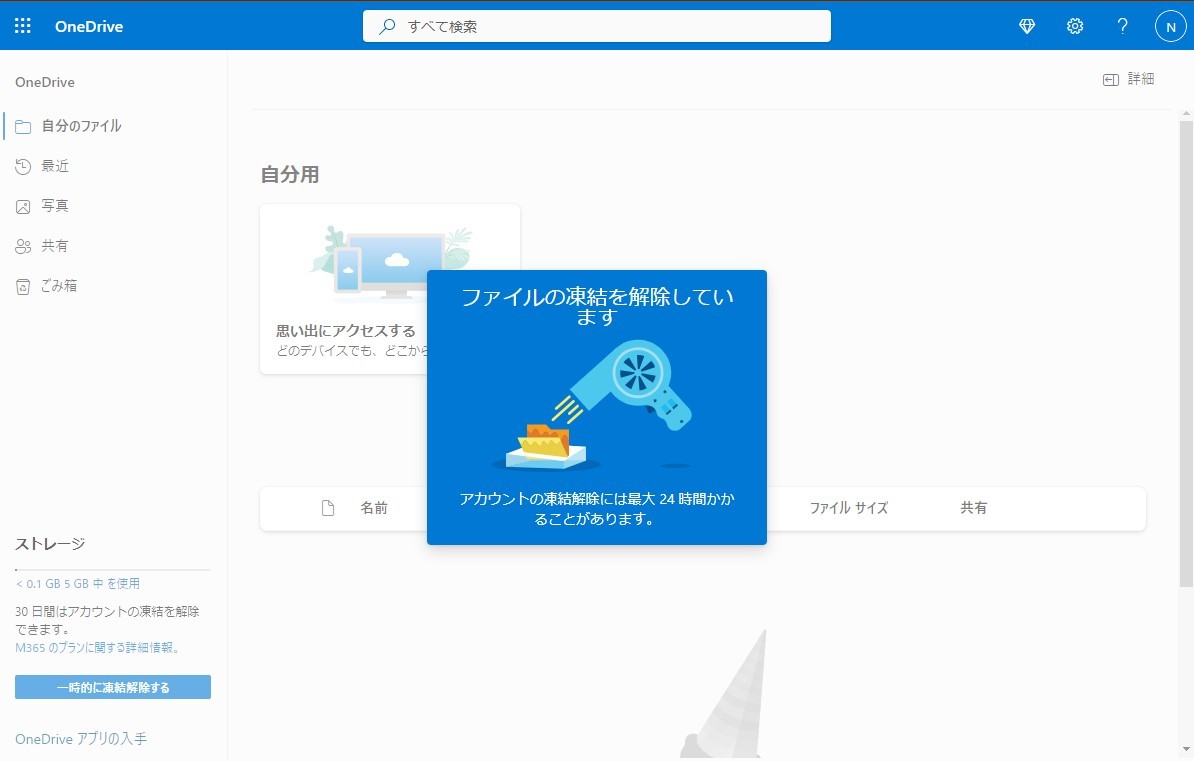
Task: Open the 共有 shared files section
Action: [x=54, y=245]
